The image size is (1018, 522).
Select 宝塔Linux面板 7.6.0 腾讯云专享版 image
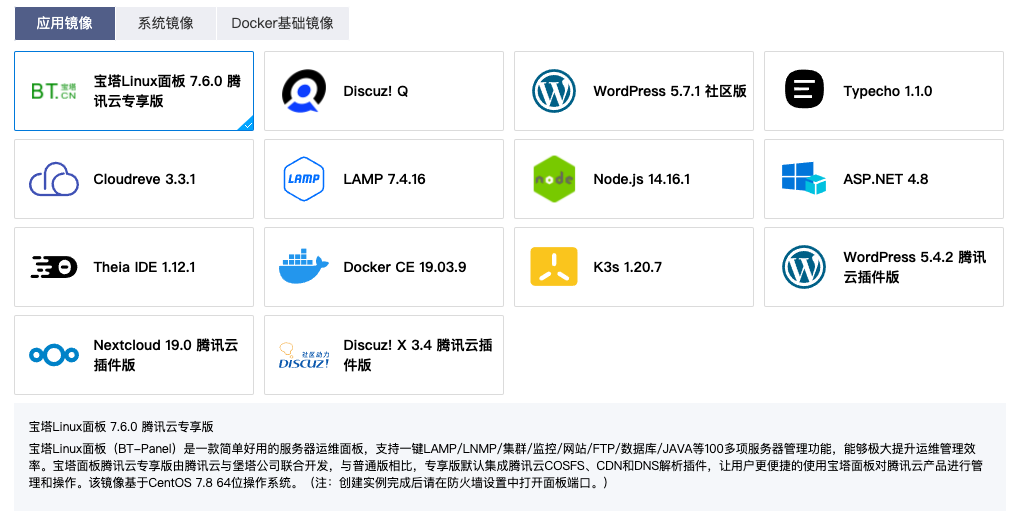click(x=167, y=91)
